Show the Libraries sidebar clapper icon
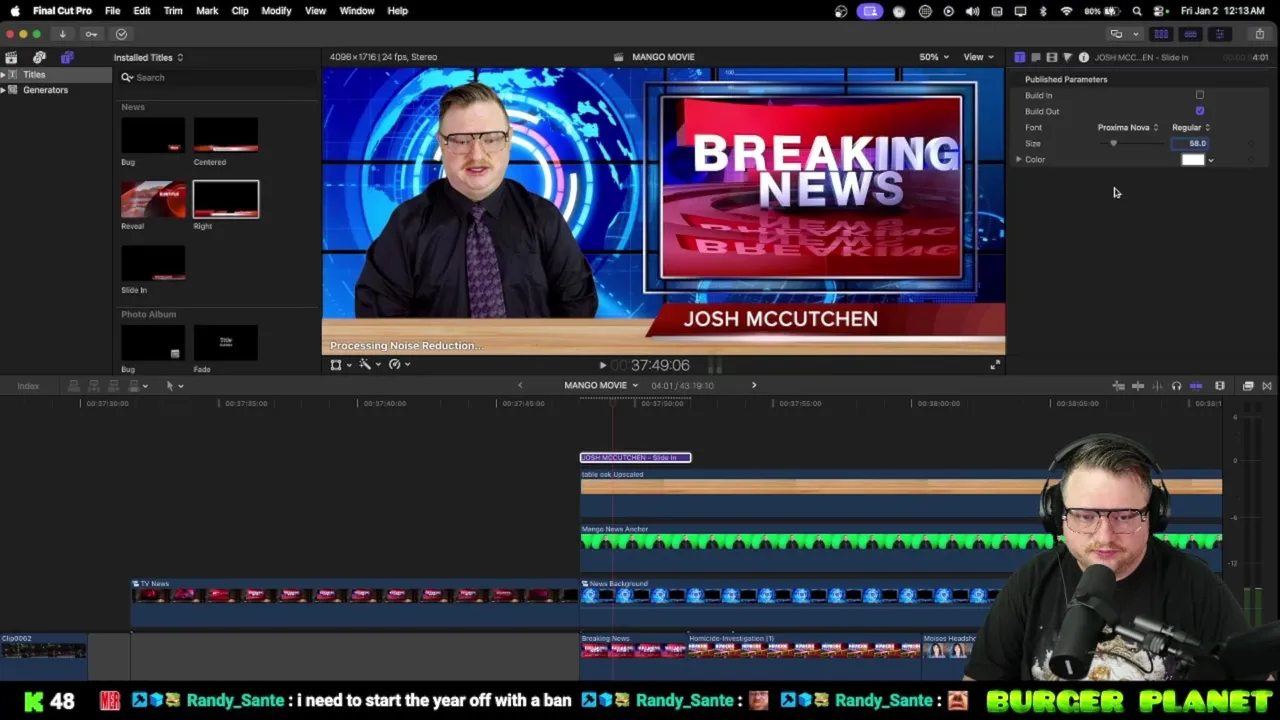This screenshot has width=1280, height=720. coord(11,57)
